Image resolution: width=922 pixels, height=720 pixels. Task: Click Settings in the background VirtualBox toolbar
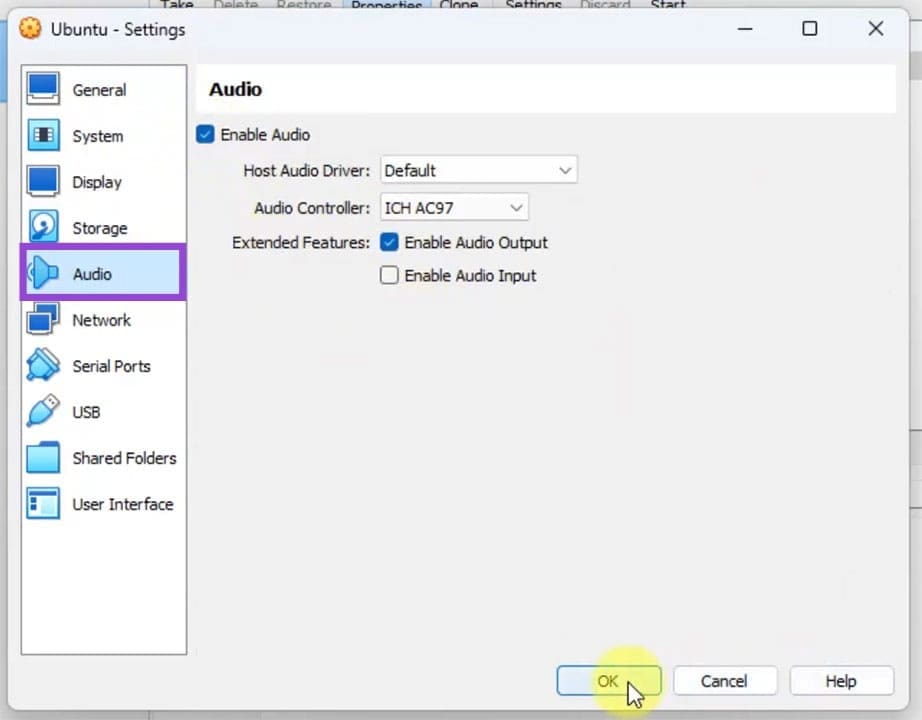pyautogui.click(x=533, y=5)
